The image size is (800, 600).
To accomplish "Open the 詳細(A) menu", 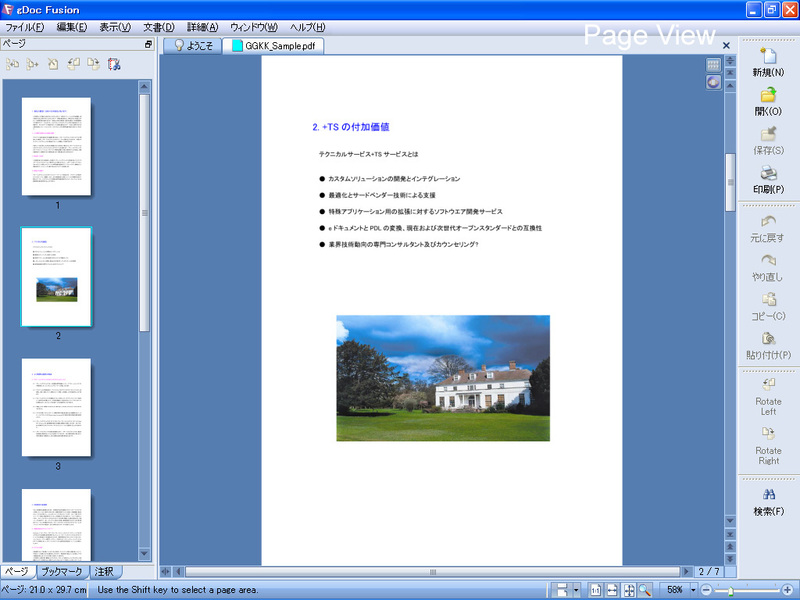I will pyautogui.click(x=203, y=28).
